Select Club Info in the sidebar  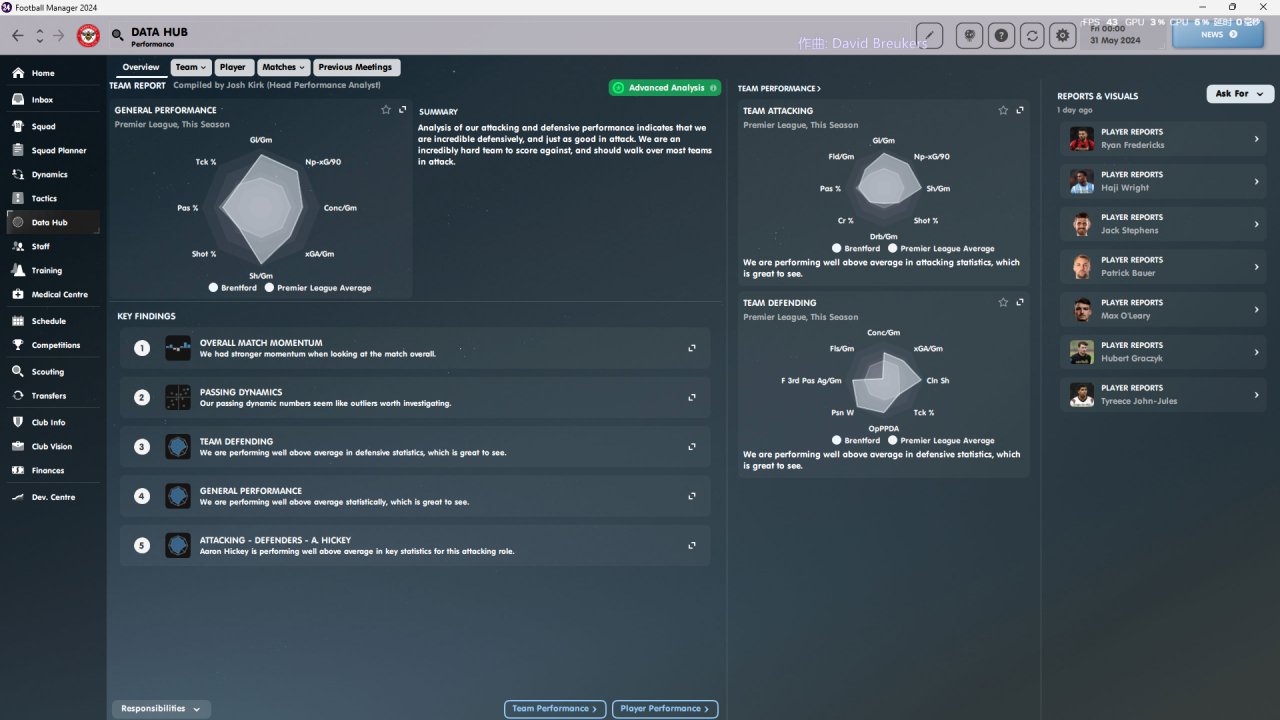tap(54, 423)
